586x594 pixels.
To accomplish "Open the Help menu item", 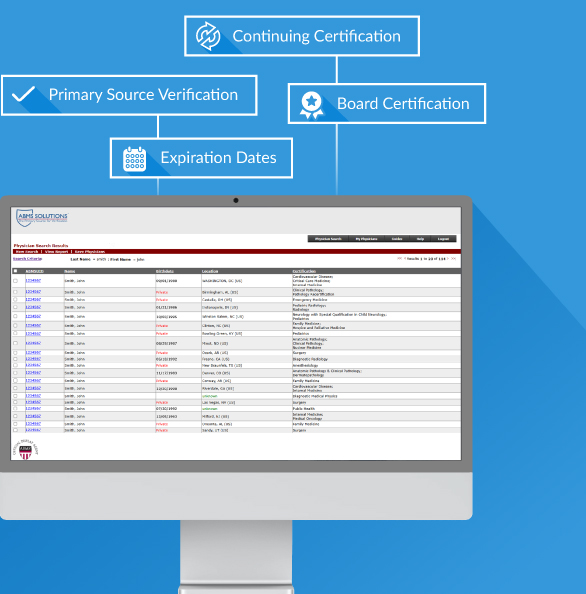I will 420,239.
